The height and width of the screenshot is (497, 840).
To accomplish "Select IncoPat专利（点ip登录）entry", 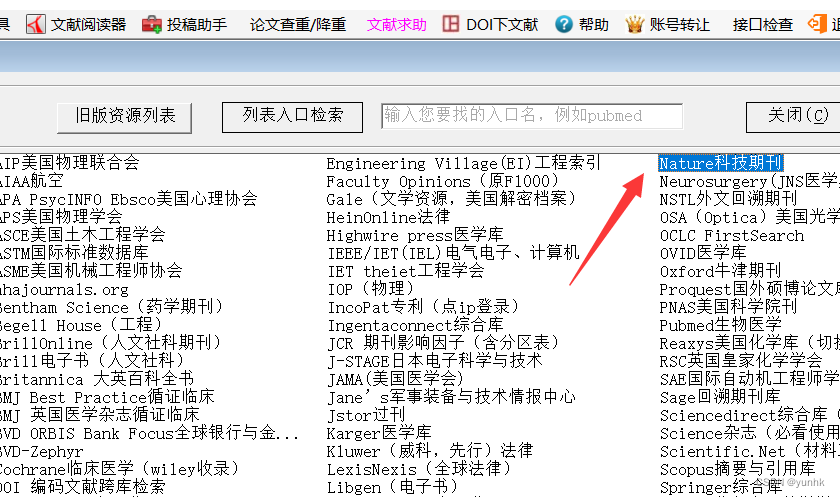I will (x=424, y=307).
